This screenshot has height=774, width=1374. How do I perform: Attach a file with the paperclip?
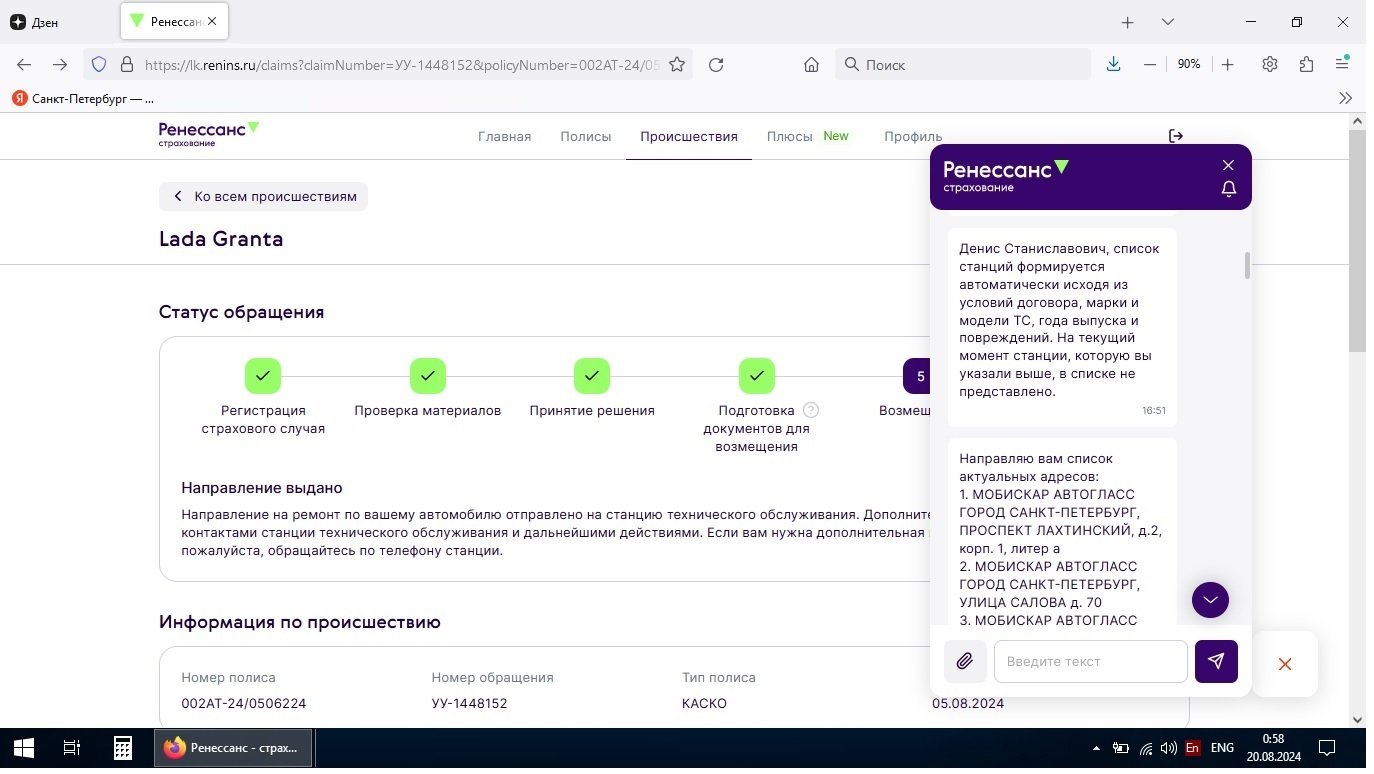click(x=964, y=661)
